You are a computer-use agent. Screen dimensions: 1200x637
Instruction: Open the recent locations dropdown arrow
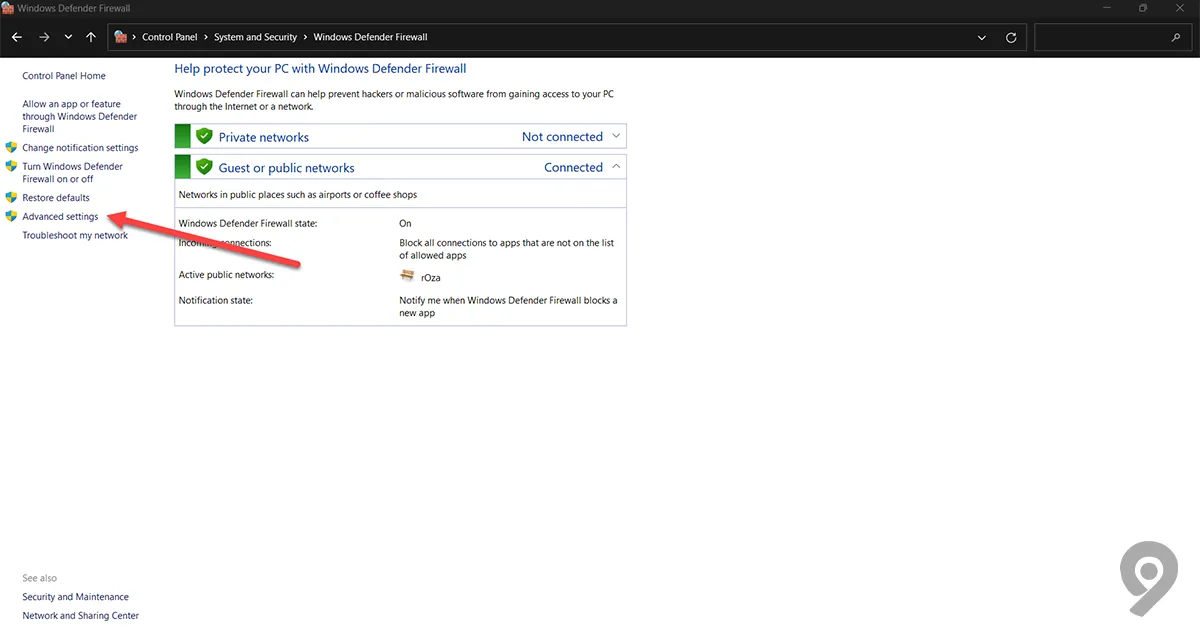click(68, 37)
